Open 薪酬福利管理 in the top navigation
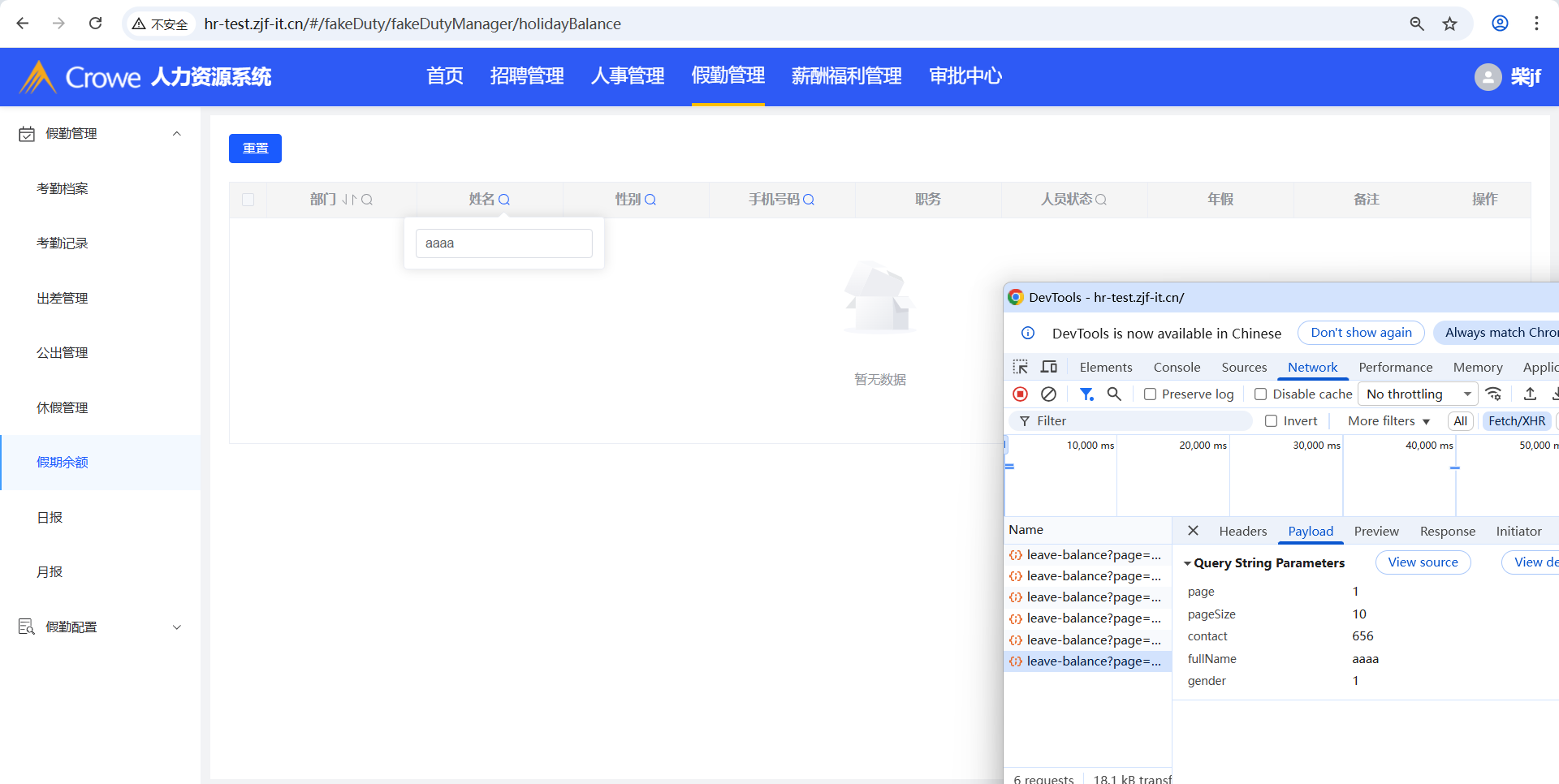1559x784 pixels. click(x=846, y=76)
